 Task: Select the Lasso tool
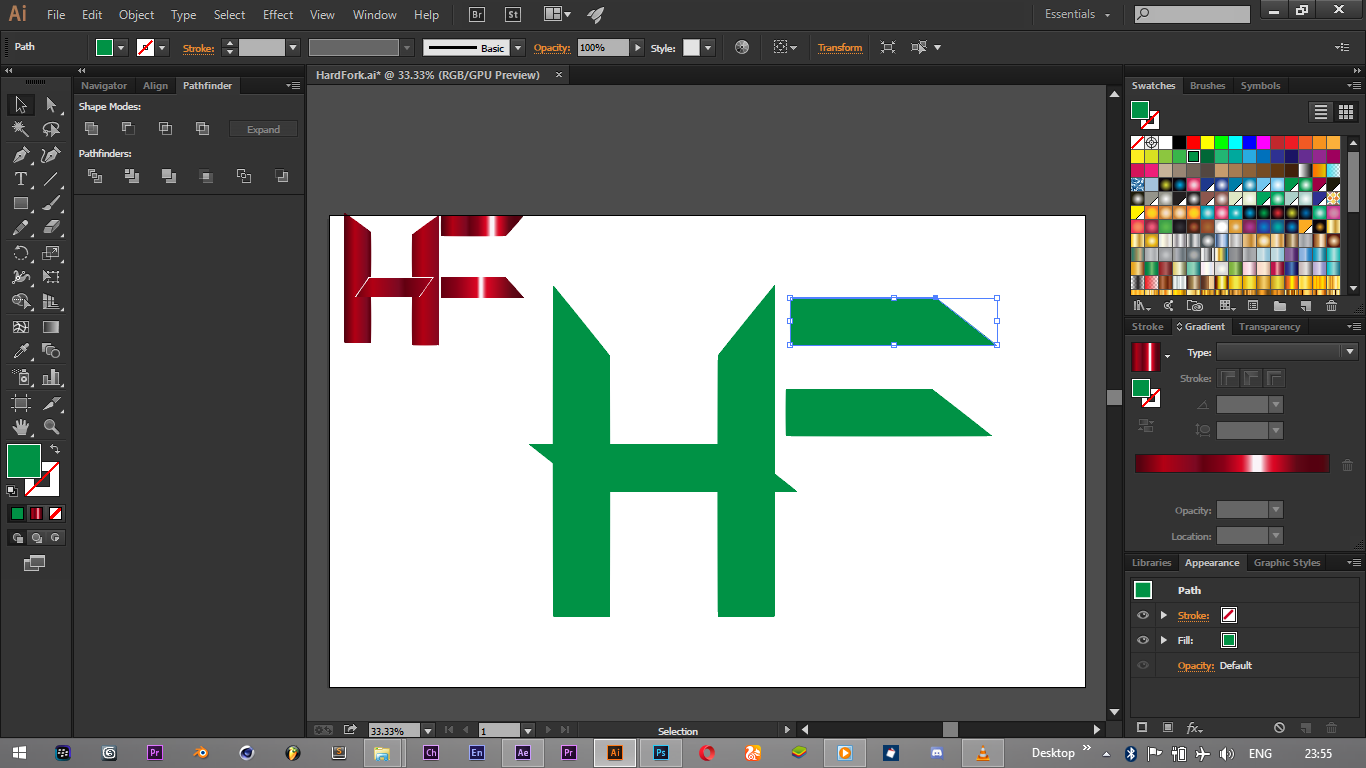point(51,129)
